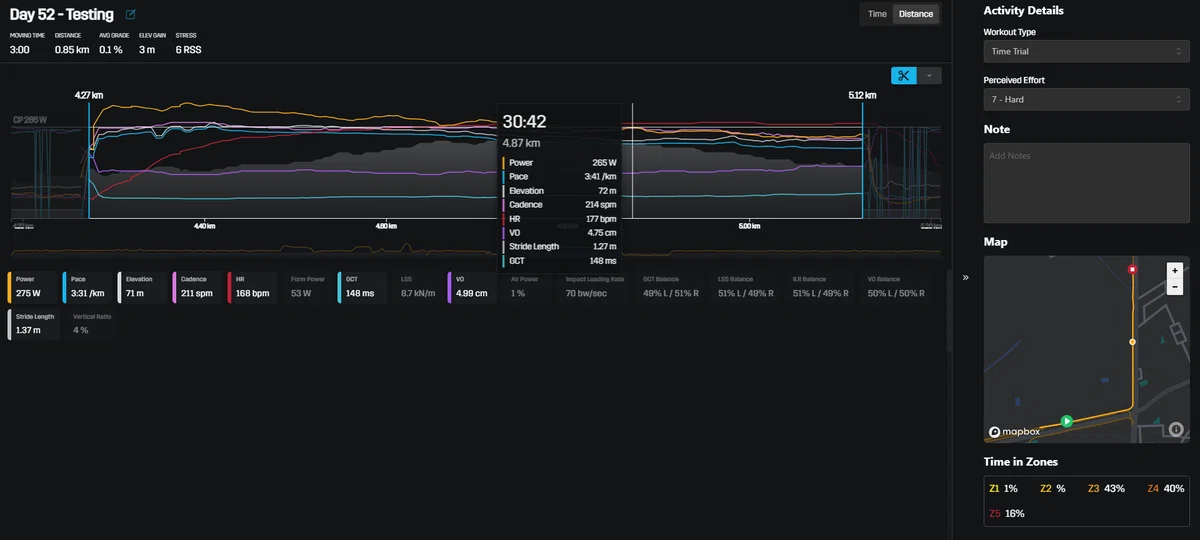Zoom in on the map with the plus button
Image resolution: width=1200 pixels, height=540 pixels.
click(x=1175, y=270)
